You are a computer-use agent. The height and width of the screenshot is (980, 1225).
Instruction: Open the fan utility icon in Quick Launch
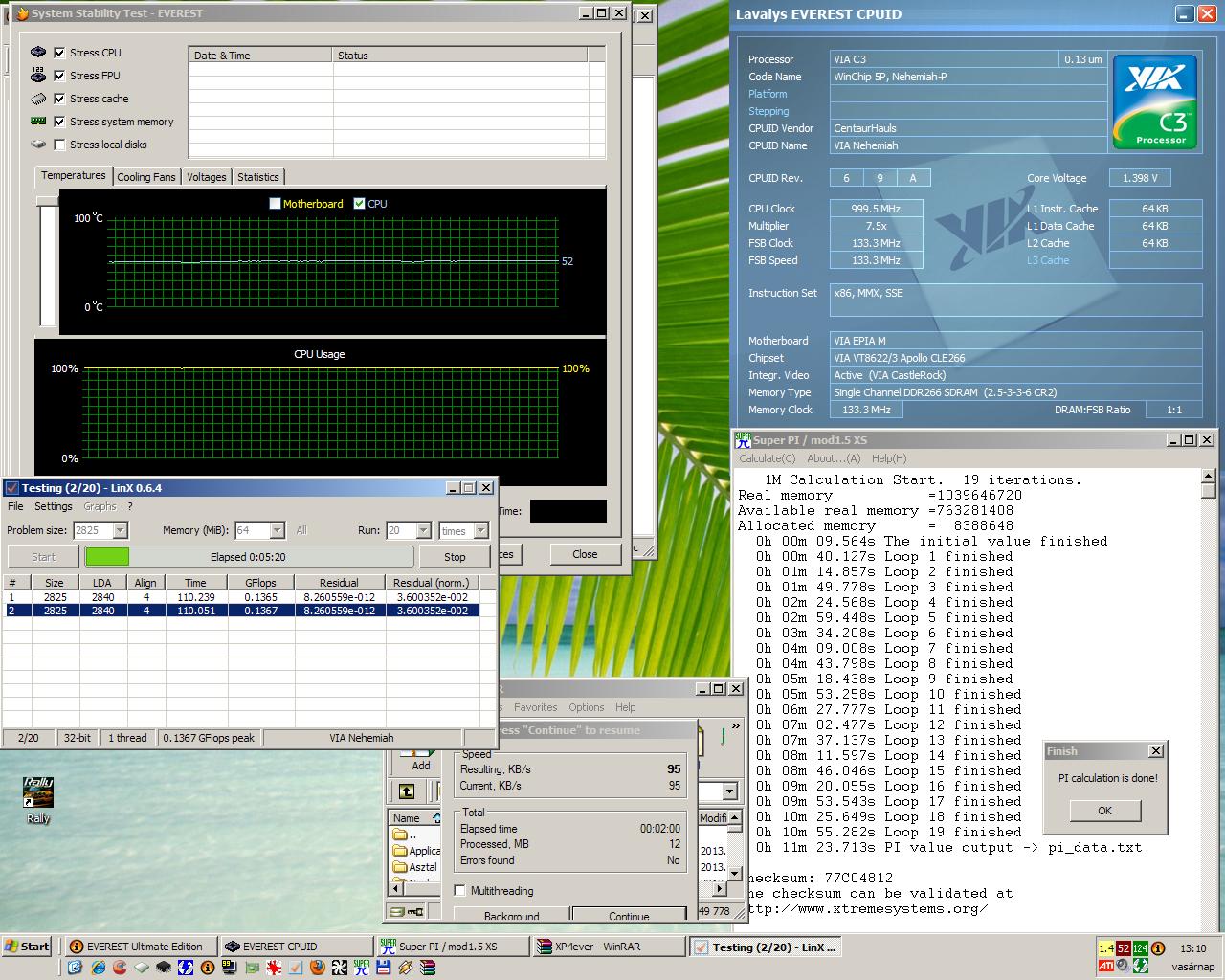click(x=339, y=968)
